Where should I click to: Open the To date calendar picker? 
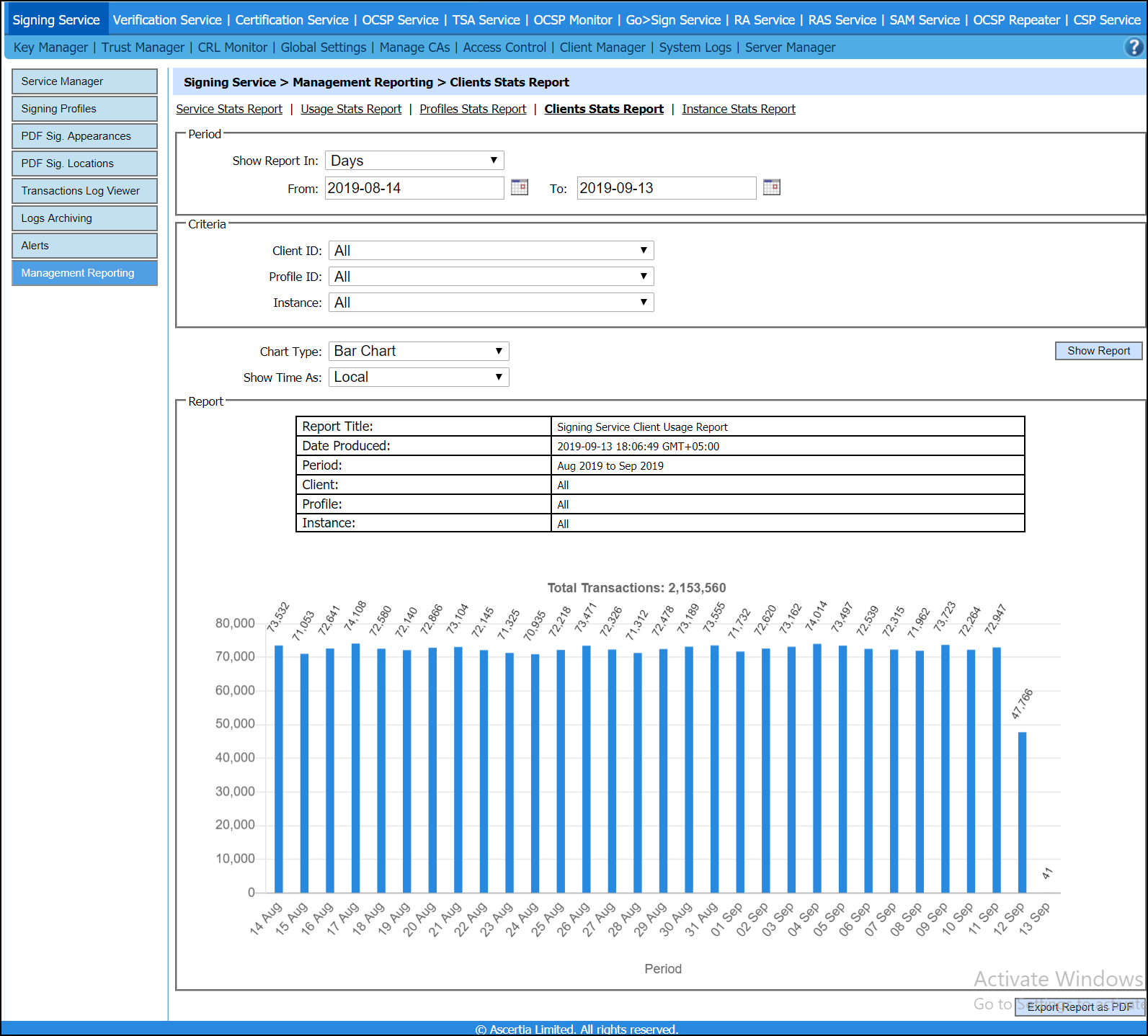point(771,187)
